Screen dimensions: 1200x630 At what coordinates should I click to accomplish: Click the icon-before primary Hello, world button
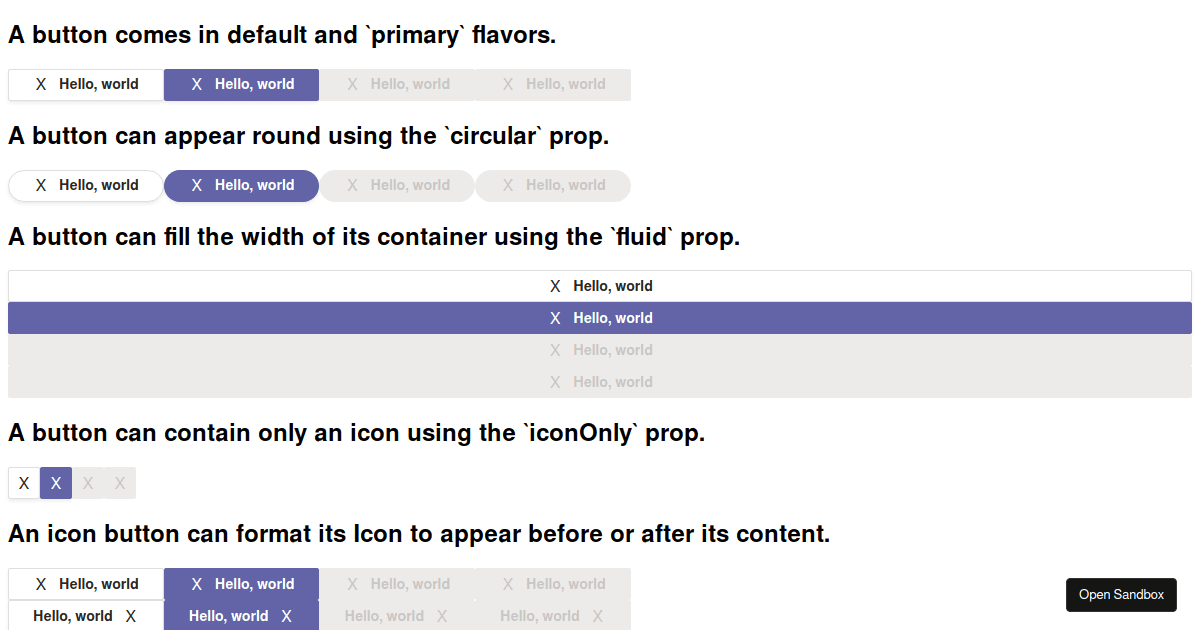(x=241, y=584)
